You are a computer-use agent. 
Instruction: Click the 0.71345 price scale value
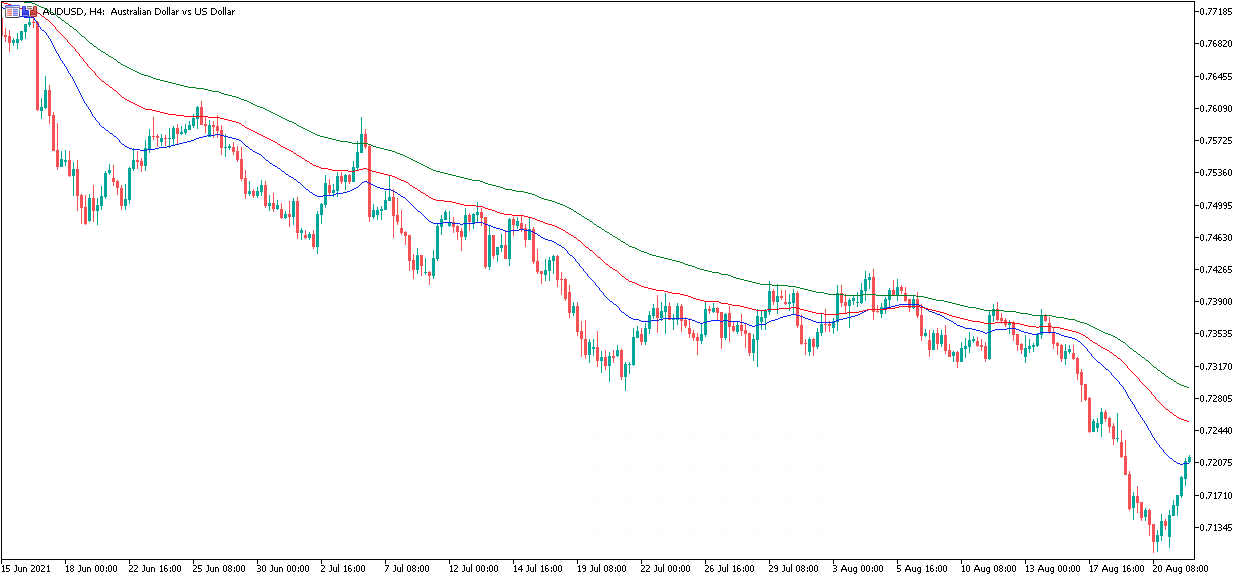tap(1217, 527)
